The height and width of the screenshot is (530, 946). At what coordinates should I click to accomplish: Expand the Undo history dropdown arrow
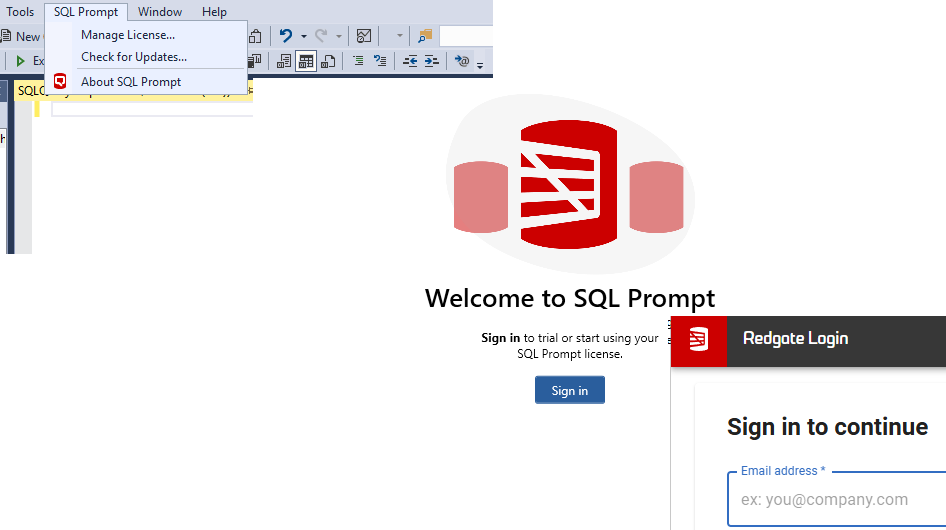pyautogui.click(x=303, y=37)
